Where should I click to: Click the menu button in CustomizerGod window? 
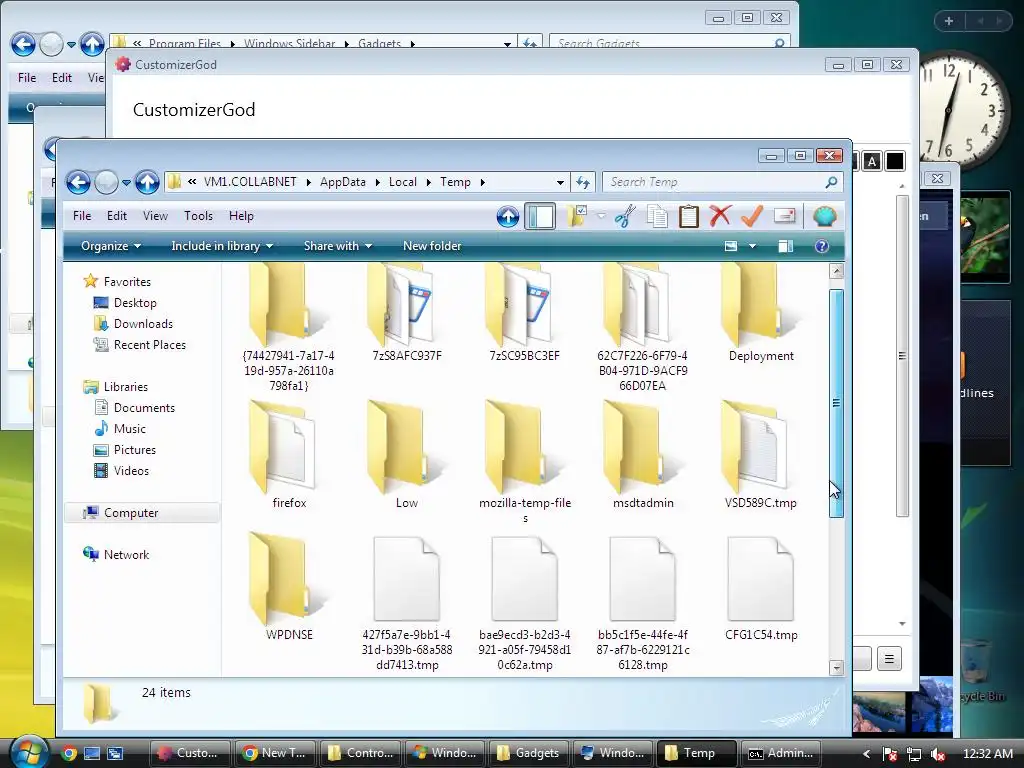(x=889, y=659)
